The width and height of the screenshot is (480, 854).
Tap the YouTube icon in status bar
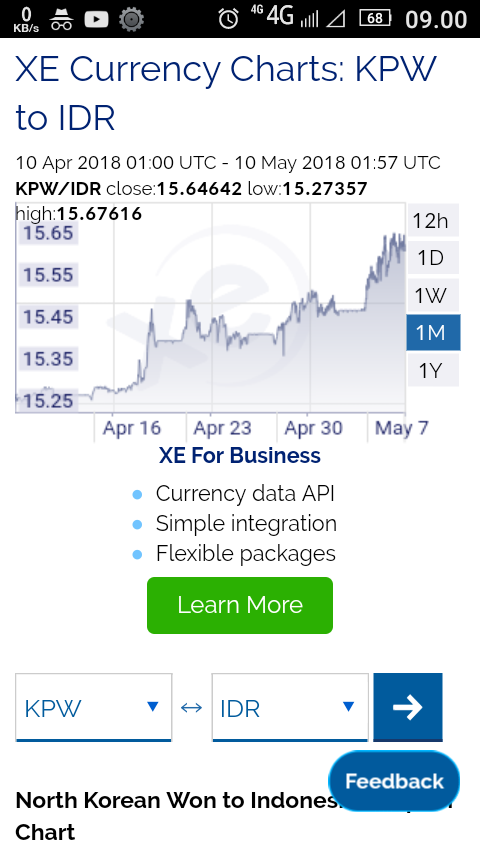pyautogui.click(x=96, y=20)
